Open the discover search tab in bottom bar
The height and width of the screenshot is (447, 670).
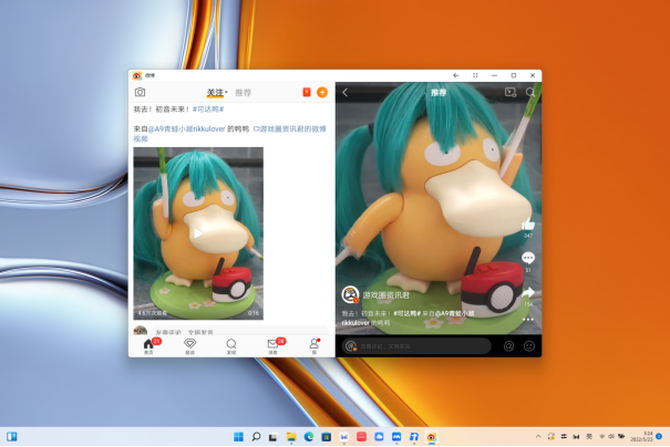click(x=231, y=346)
